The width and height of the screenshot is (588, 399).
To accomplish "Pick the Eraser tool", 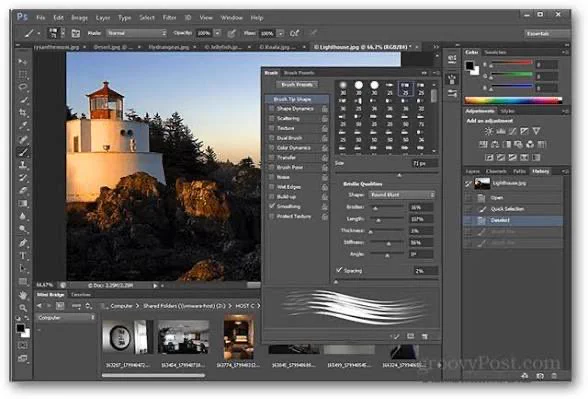I will pos(22,190).
